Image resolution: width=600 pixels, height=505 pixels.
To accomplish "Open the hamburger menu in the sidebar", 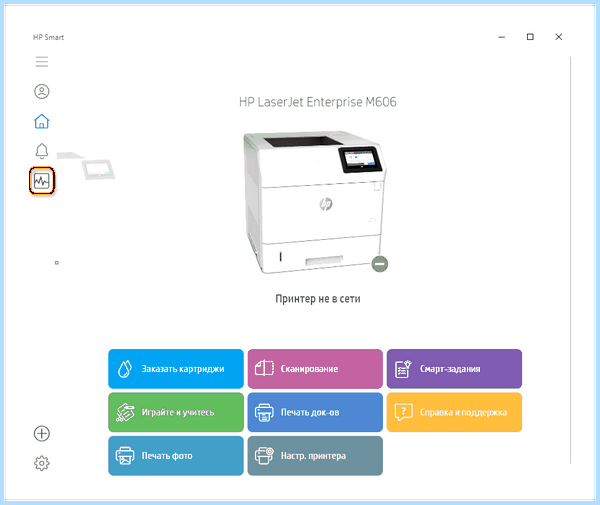I will (42, 62).
